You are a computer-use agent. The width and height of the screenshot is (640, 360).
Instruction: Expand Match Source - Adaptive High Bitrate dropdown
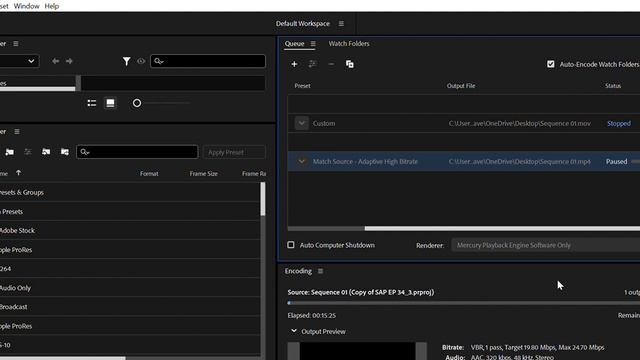point(302,161)
